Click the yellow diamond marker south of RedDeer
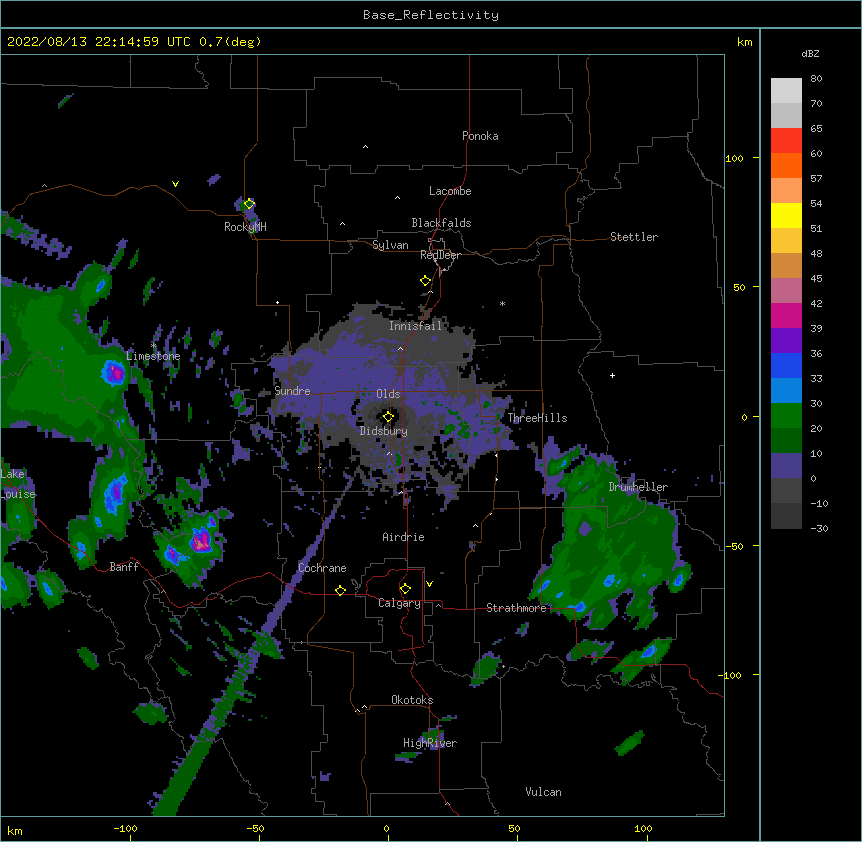 pos(426,281)
